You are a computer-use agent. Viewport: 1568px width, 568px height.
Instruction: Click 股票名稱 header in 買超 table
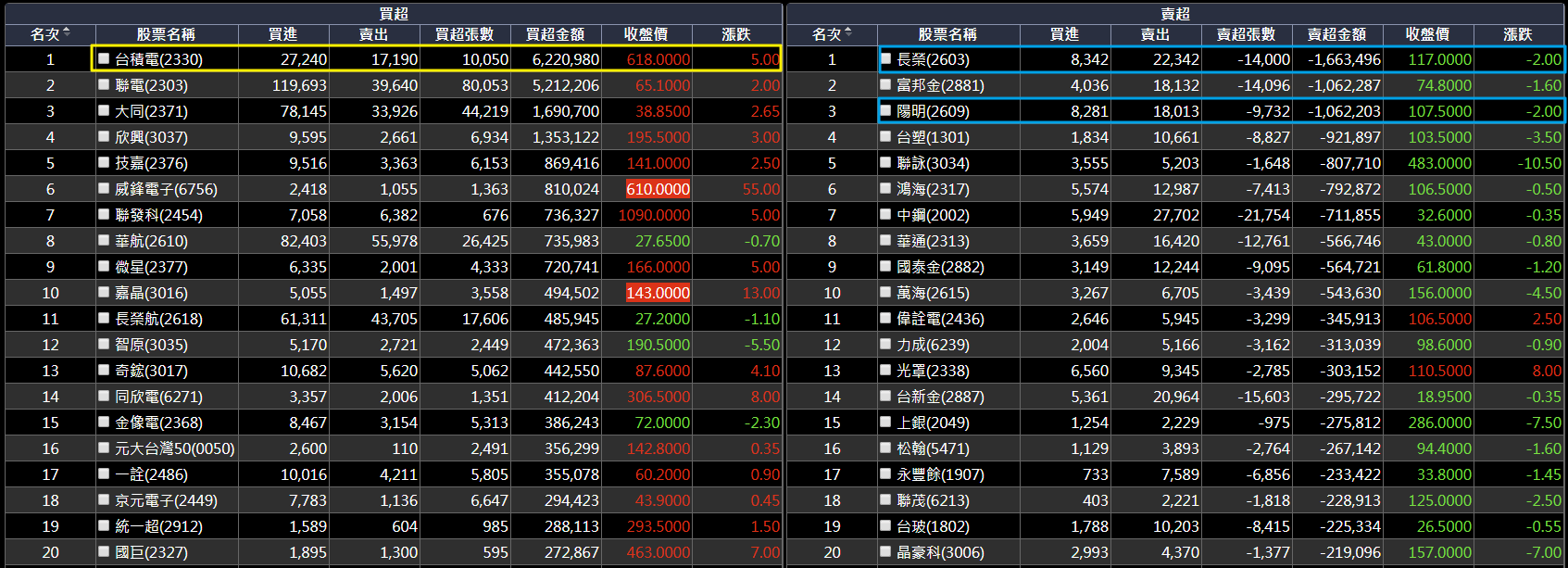166,34
